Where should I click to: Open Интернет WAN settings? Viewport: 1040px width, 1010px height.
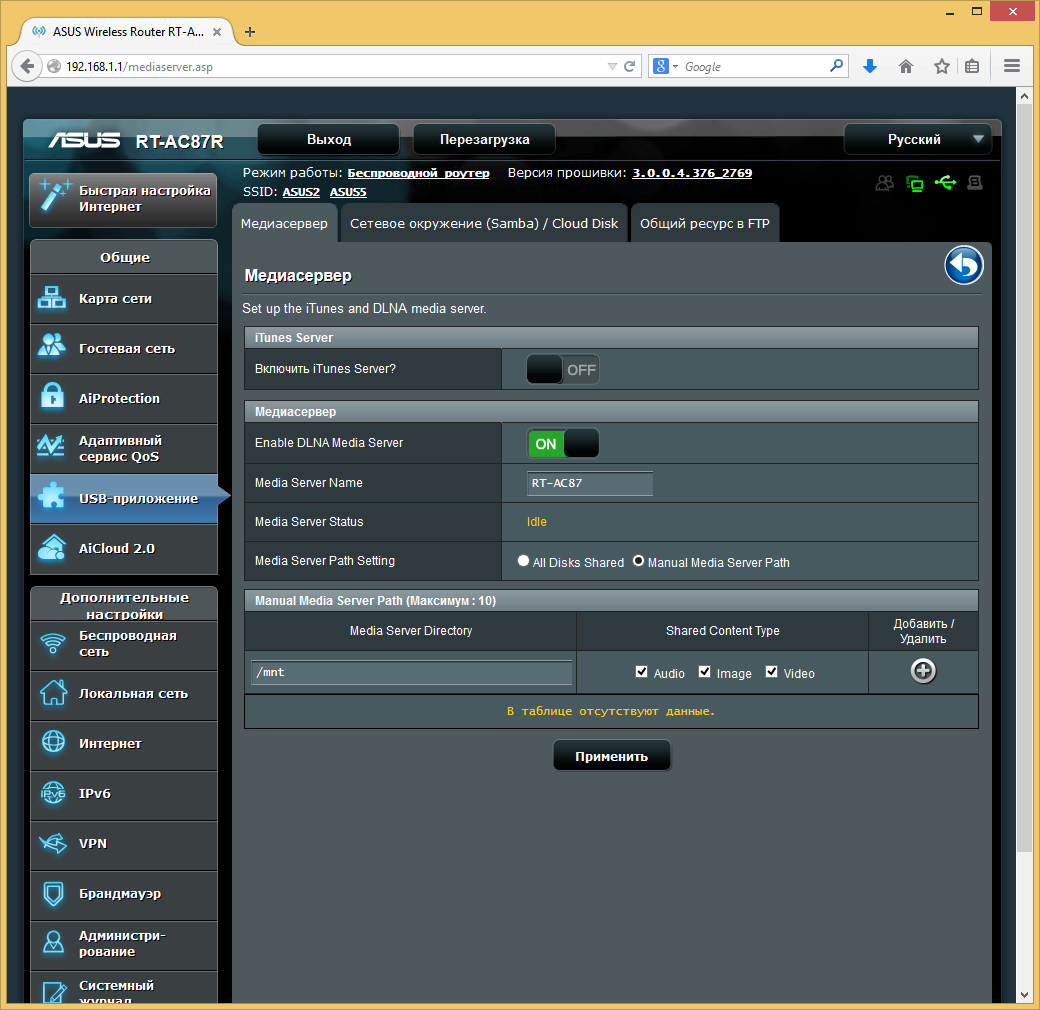tap(124, 744)
